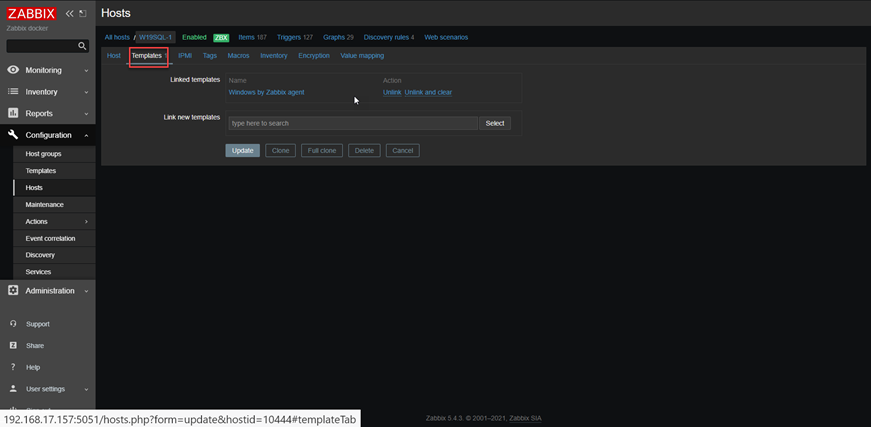The height and width of the screenshot is (427, 871).
Task: Click the Update button
Action: click(x=243, y=150)
